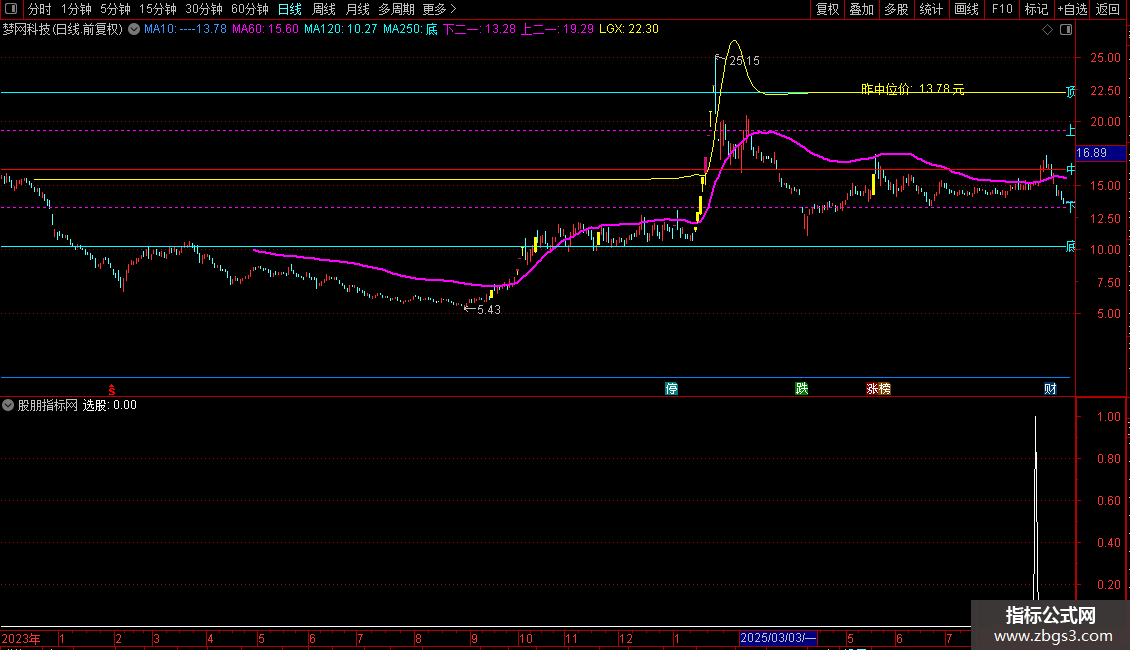This screenshot has height=650, width=1130.
Task: Click the 选股: 0.00 sub-indicator value
Action: (x=110, y=405)
